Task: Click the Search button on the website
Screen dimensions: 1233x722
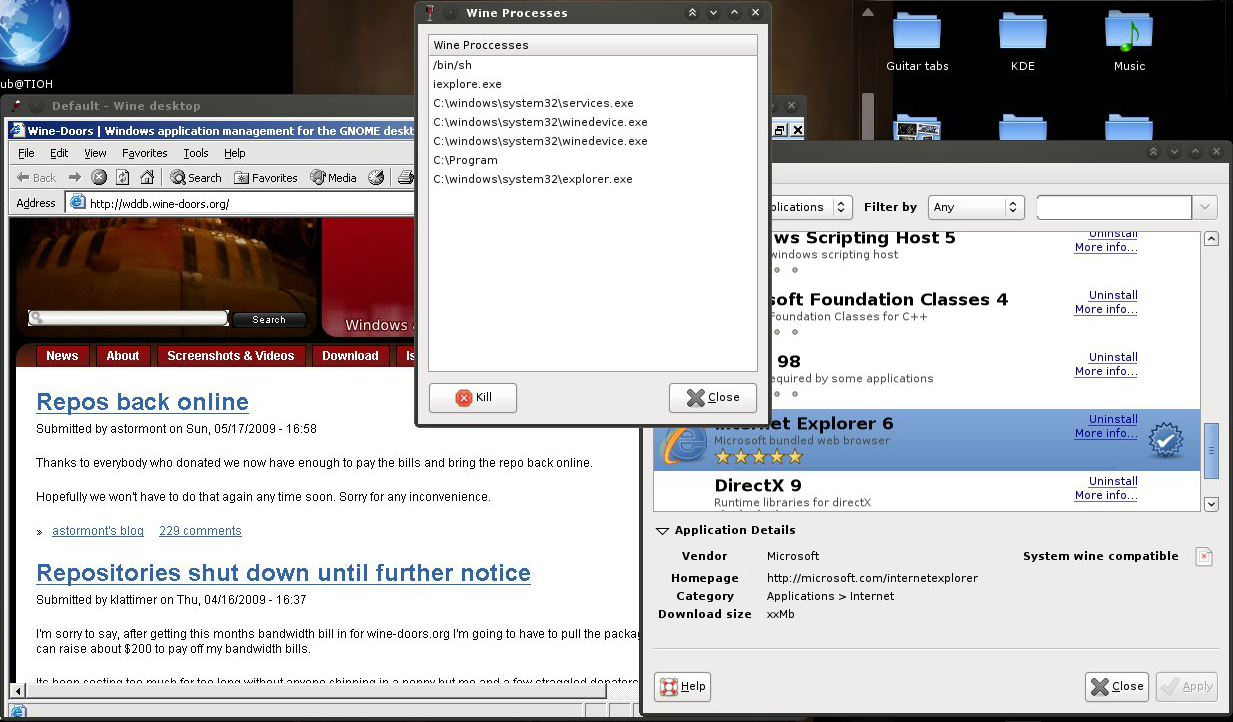Action: pos(268,320)
